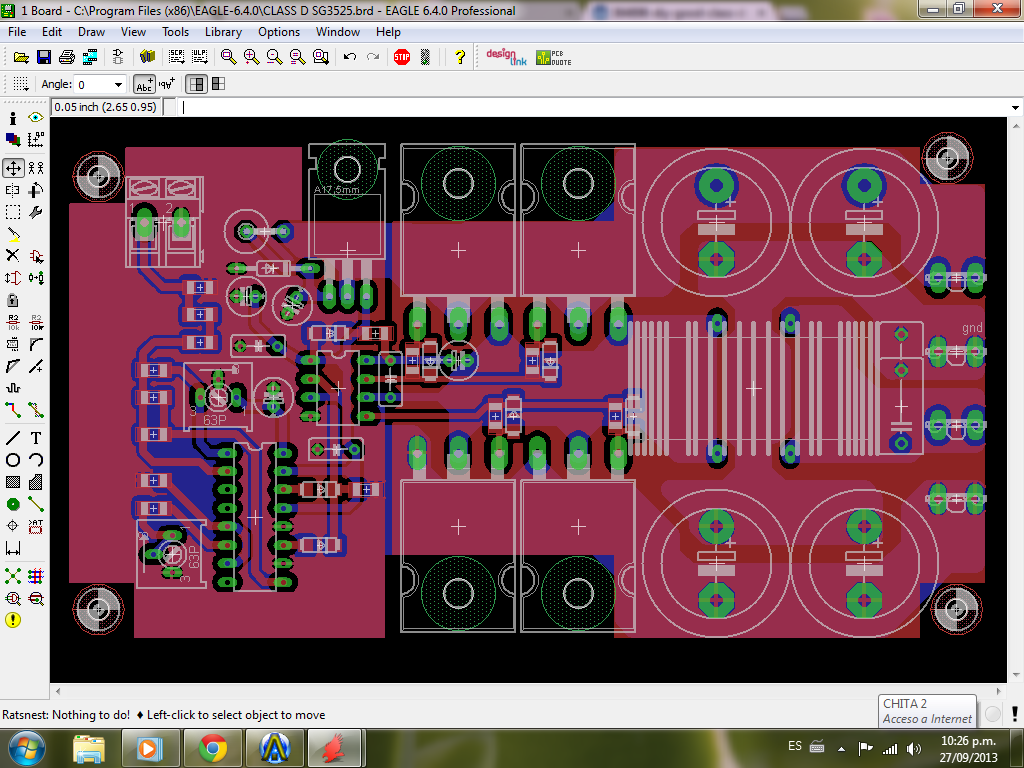Open the library Use books icon

point(147,57)
